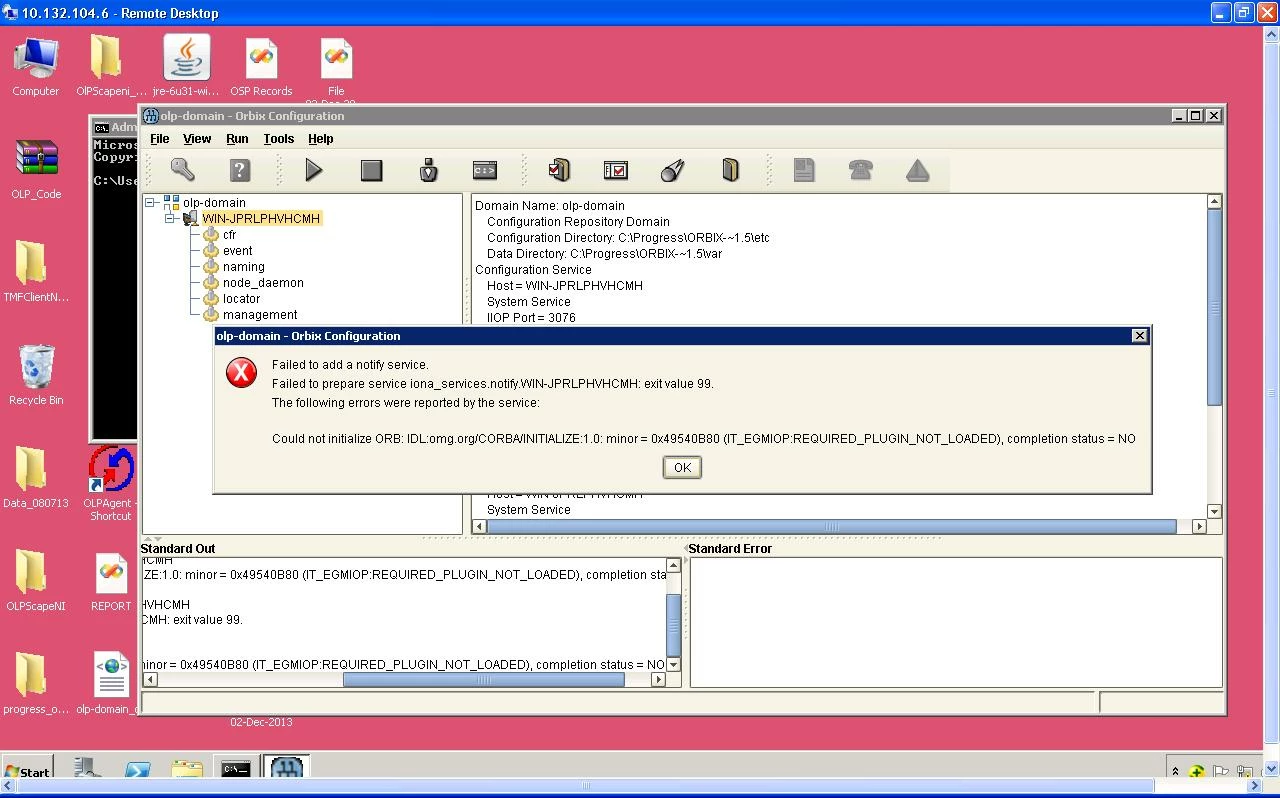Image resolution: width=1280 pixels, height=798 pixels.
Task: Click the greyed telephone toolbar icon
Action: click(860, 170)
